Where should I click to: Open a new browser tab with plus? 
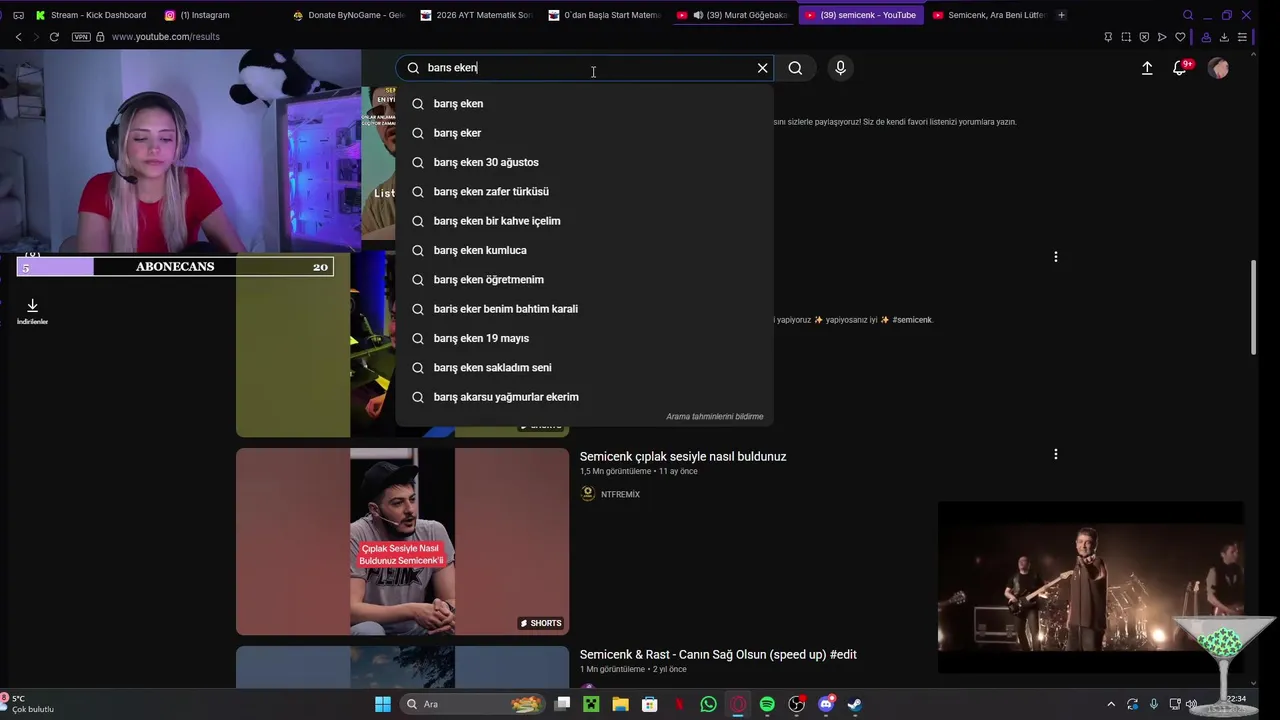pyautogui.click(x=1061, y=15)
